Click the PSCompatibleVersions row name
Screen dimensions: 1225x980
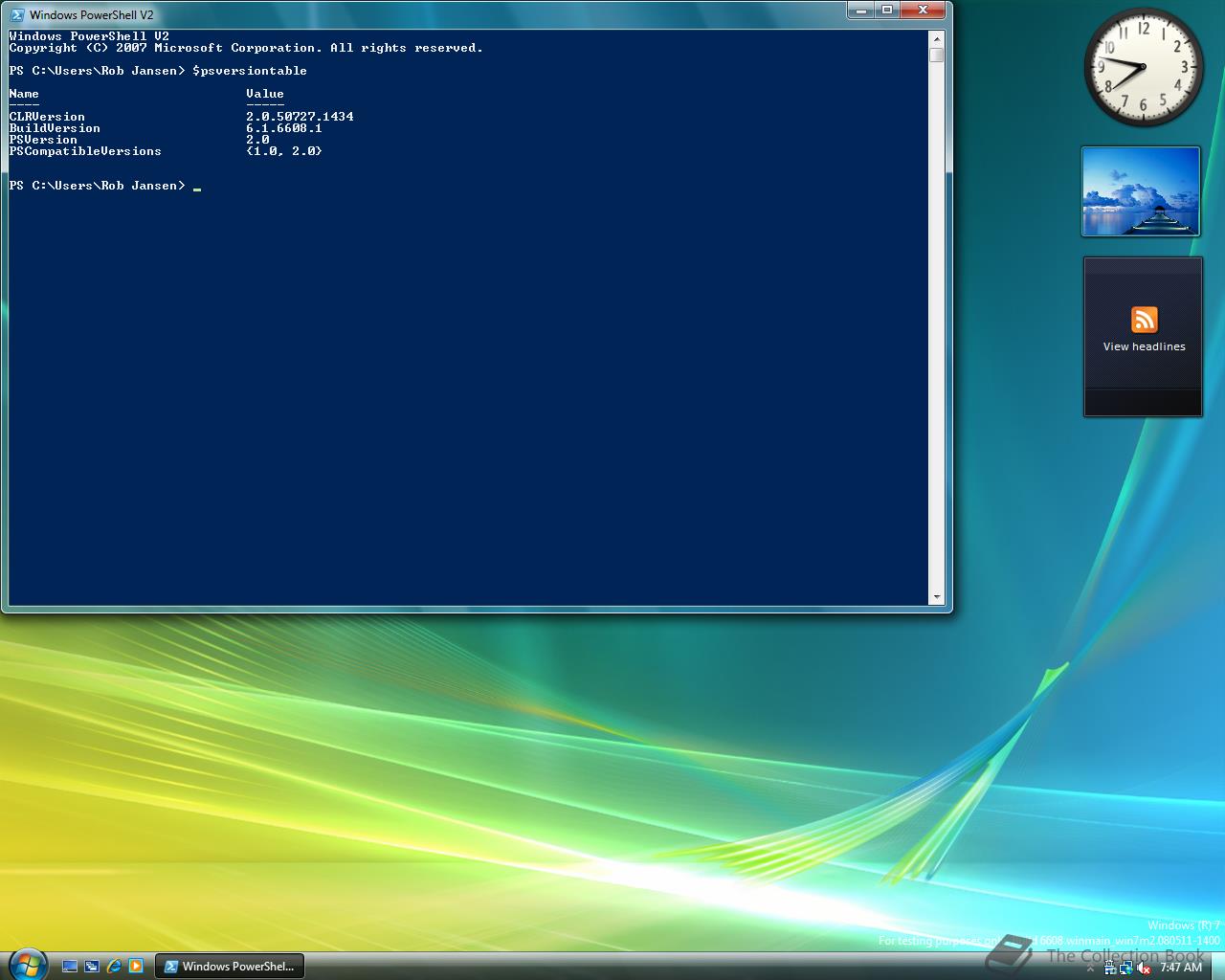coord(85,151)
